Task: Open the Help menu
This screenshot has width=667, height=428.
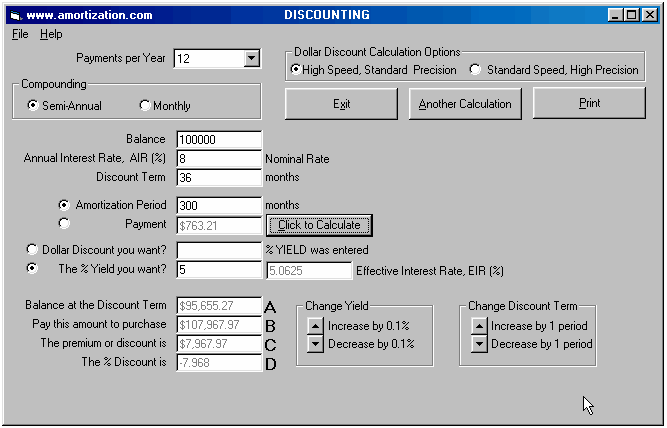Action: [x=51, y=34]
